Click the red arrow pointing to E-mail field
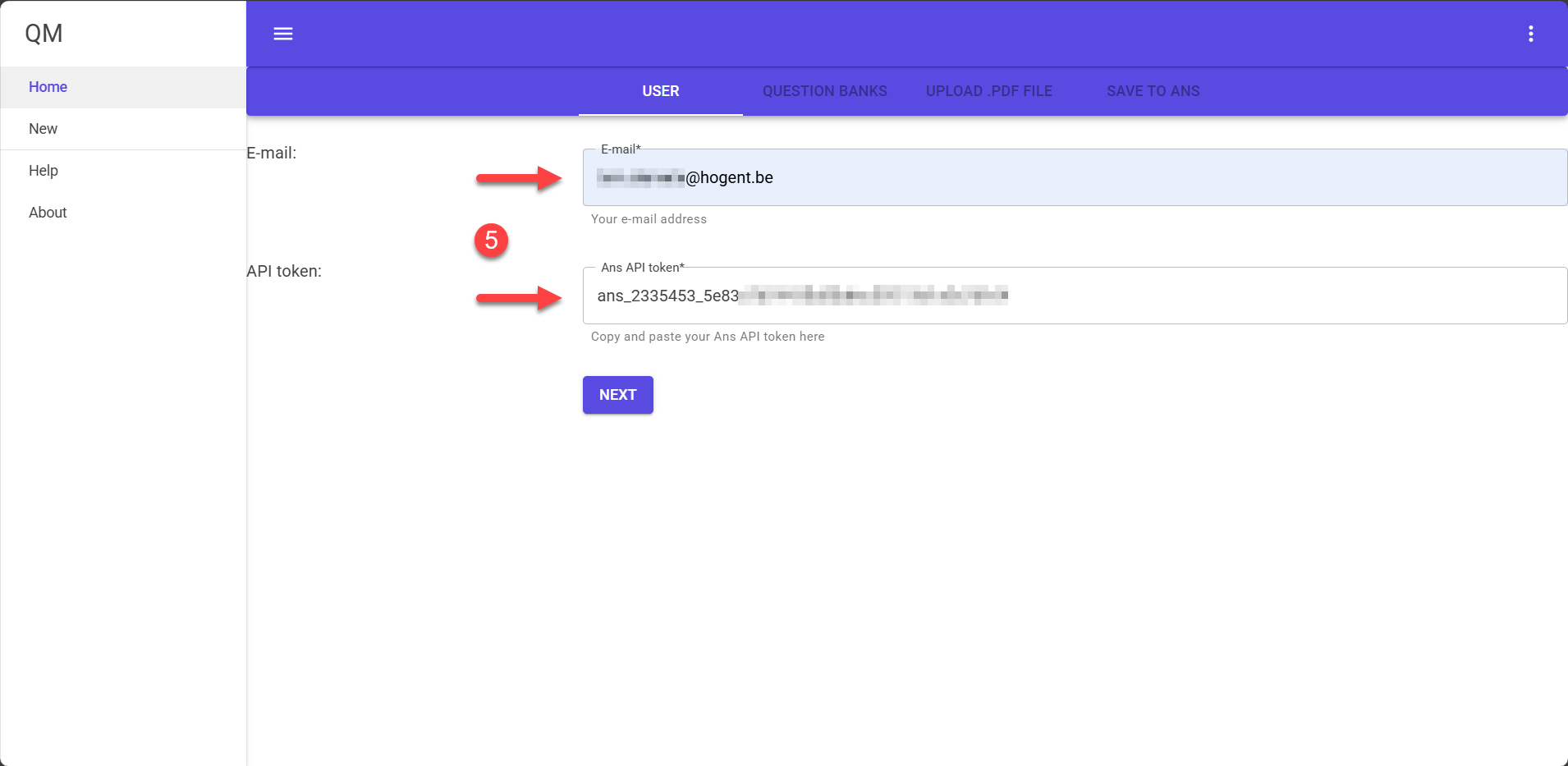The image size is (1568, 766). point(519,178)
